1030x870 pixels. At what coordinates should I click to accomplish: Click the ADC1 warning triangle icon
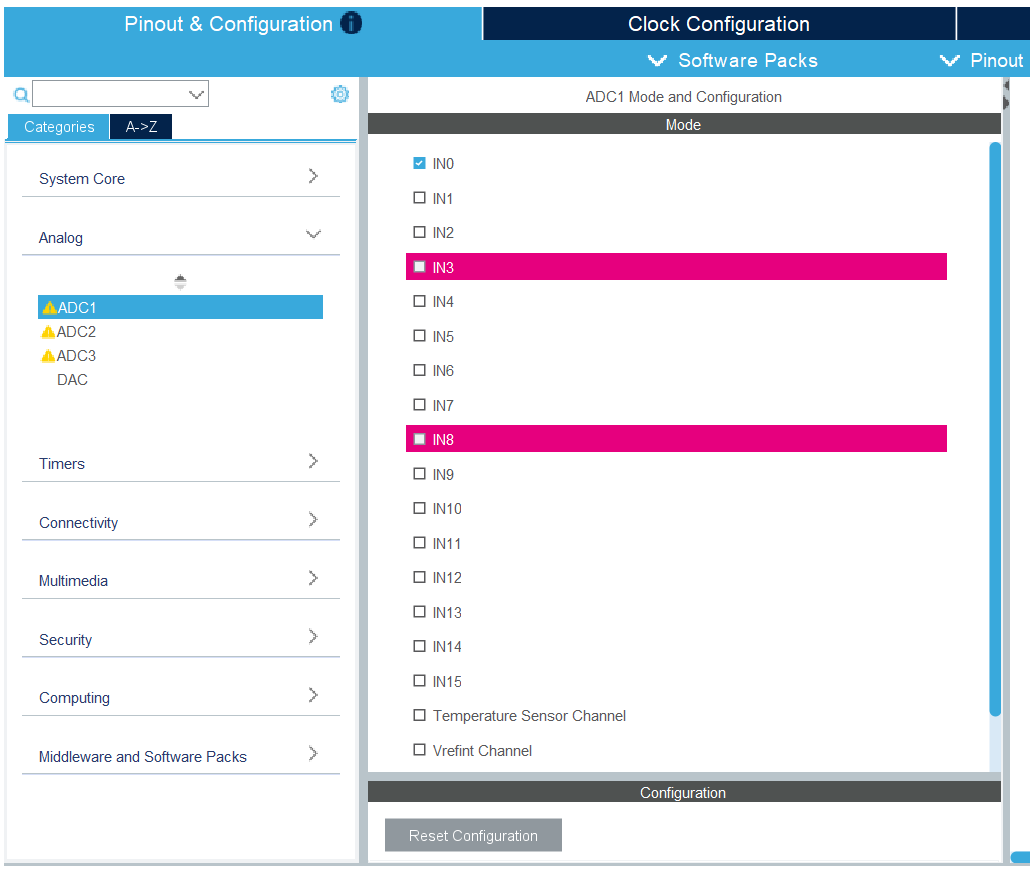[x=49, y=308]
